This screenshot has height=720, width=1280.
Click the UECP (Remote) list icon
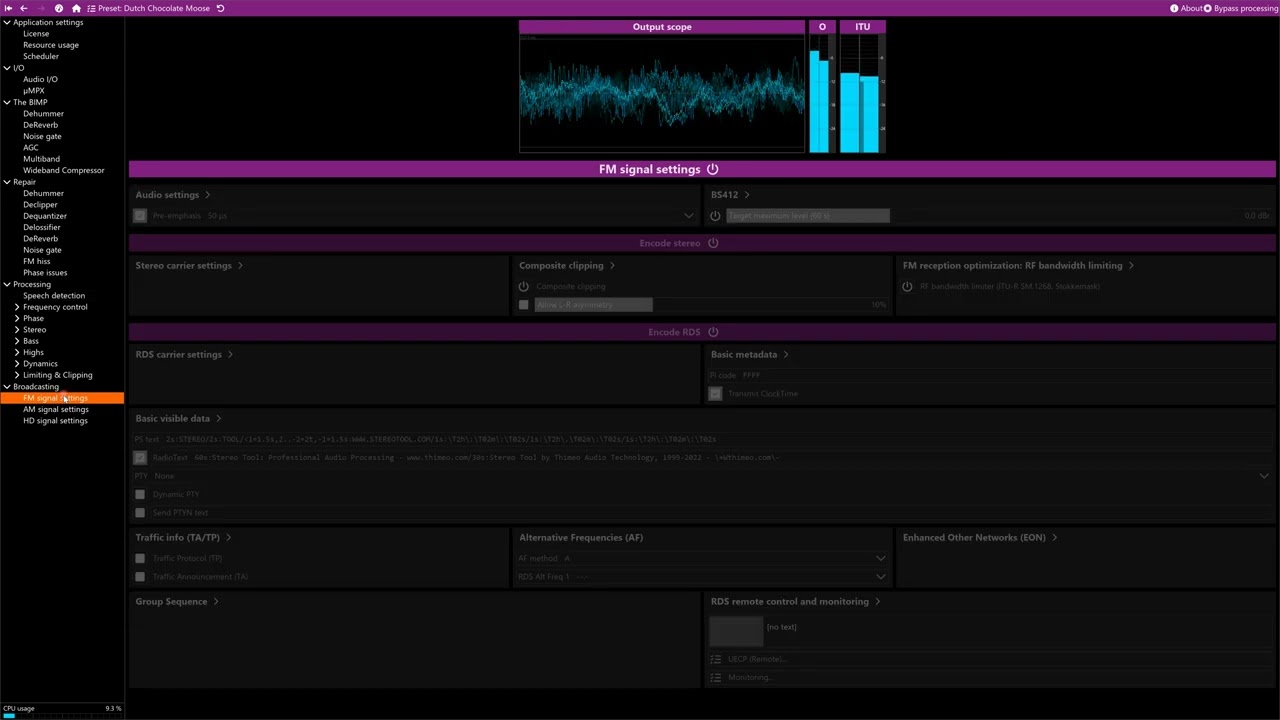[715, 659]
